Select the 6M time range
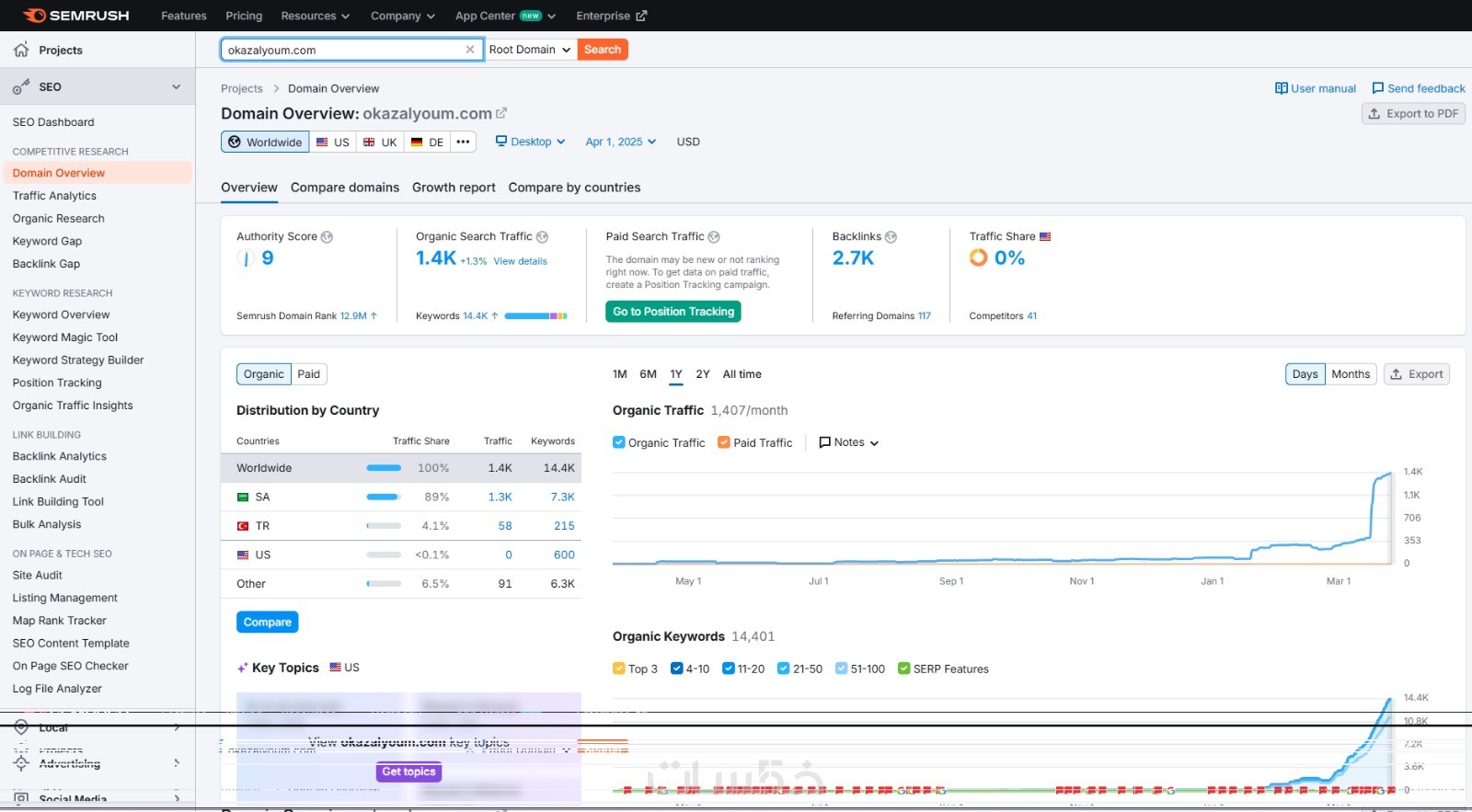The height and width of the screenshot is (812, 1472). point(649,374)
